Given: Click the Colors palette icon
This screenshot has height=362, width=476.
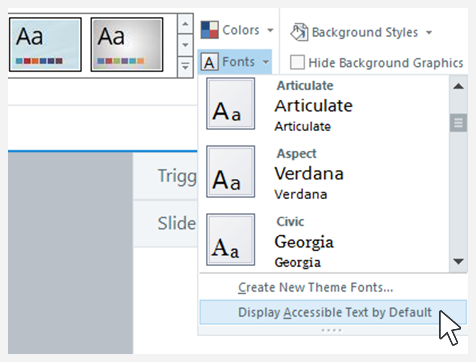Looking at the screenshot, I should pyautogui.click(x=209, y=30).
